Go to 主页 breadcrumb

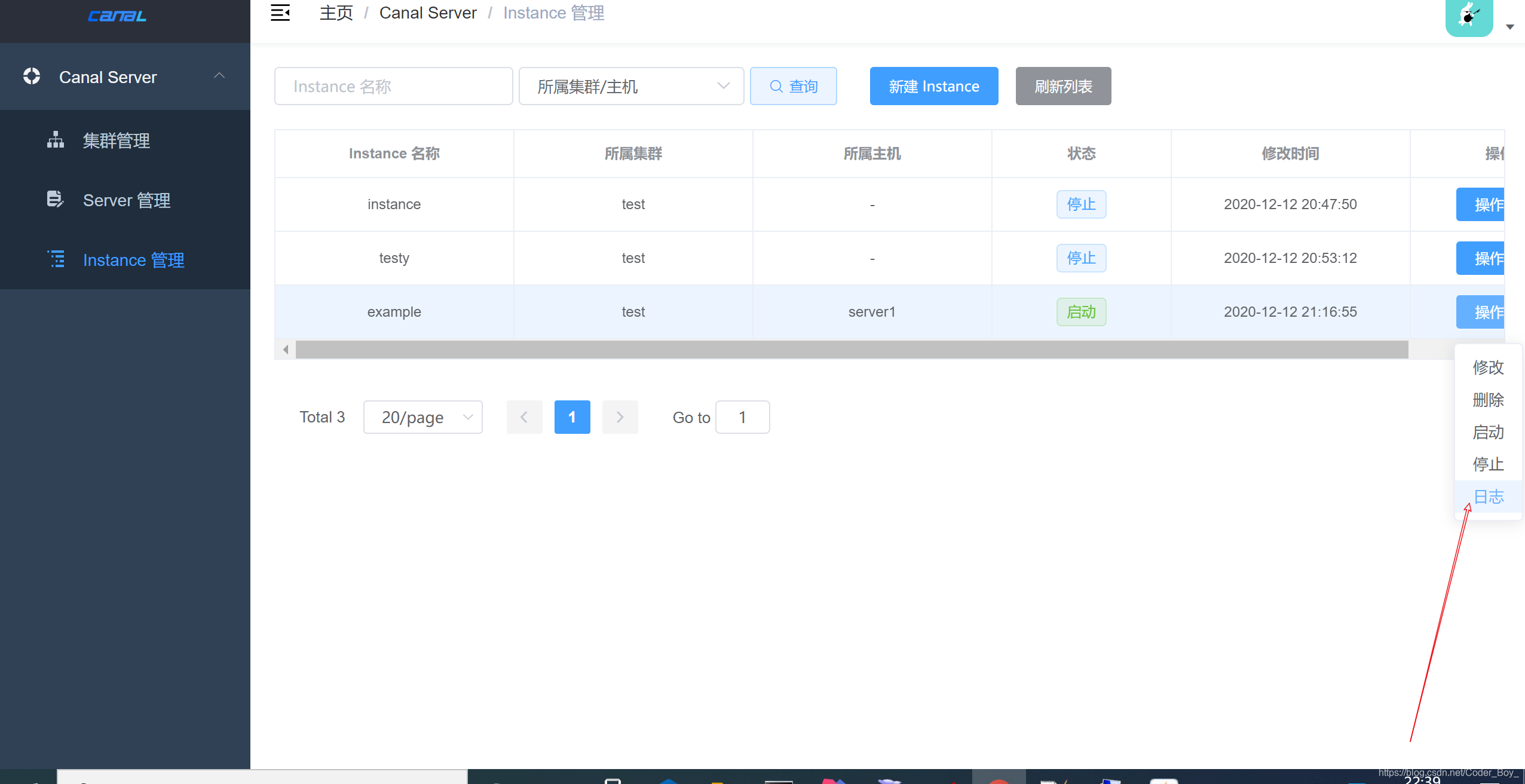click(x=336, y=13)
